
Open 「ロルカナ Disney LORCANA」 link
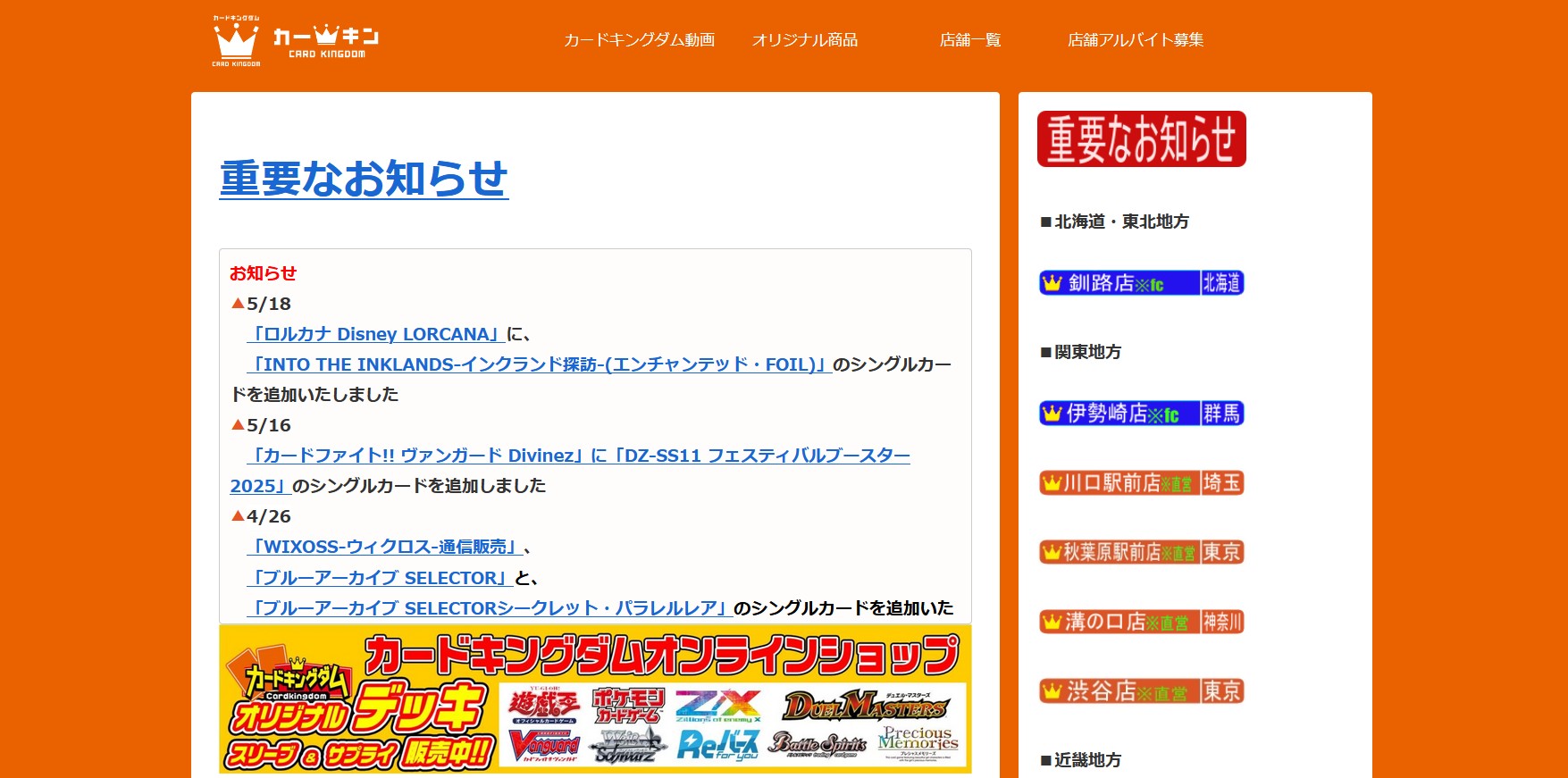[x=375, y=334]
